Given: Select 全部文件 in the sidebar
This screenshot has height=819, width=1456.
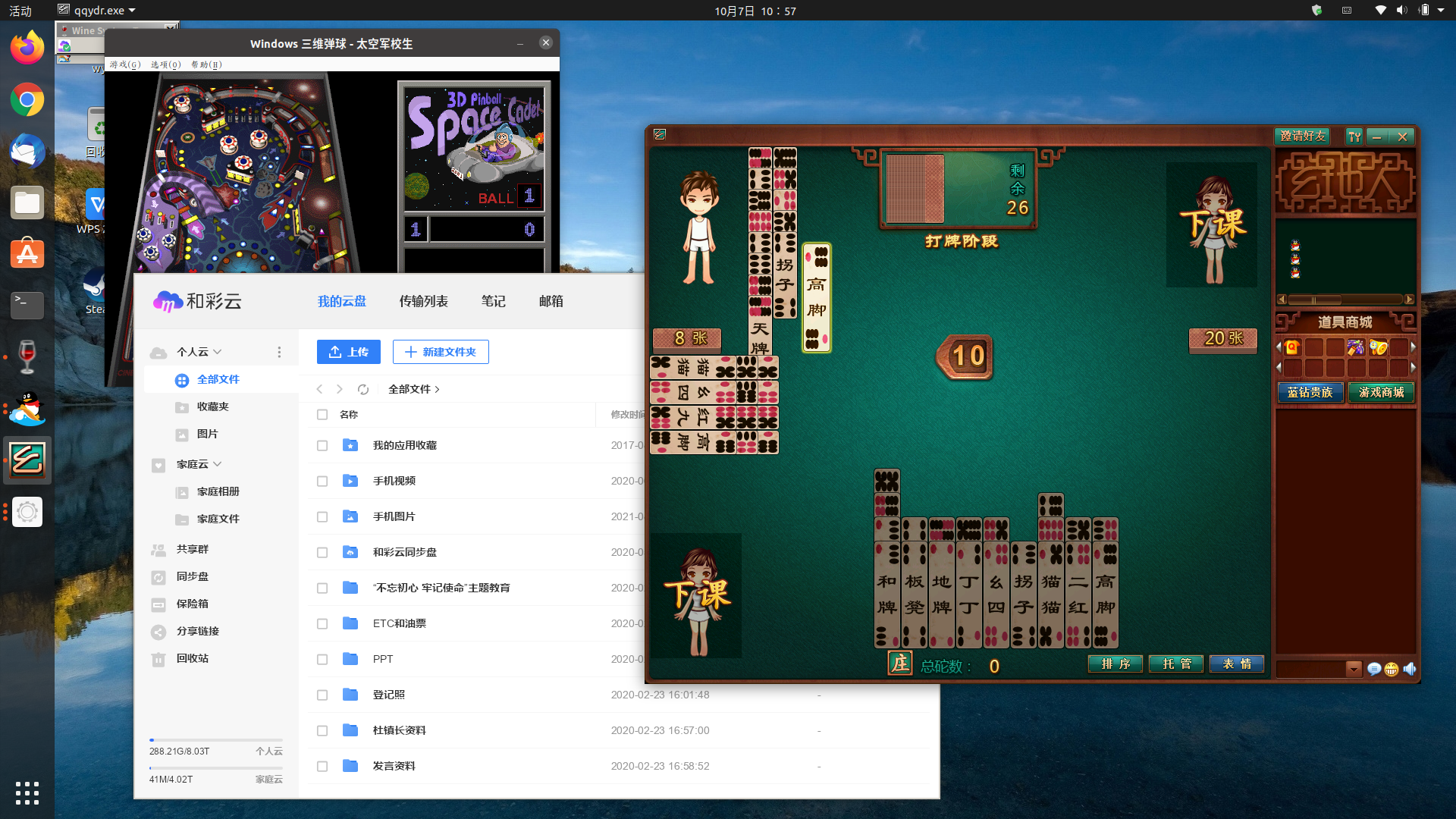Looking at the screenshot, I should point(218,379).
